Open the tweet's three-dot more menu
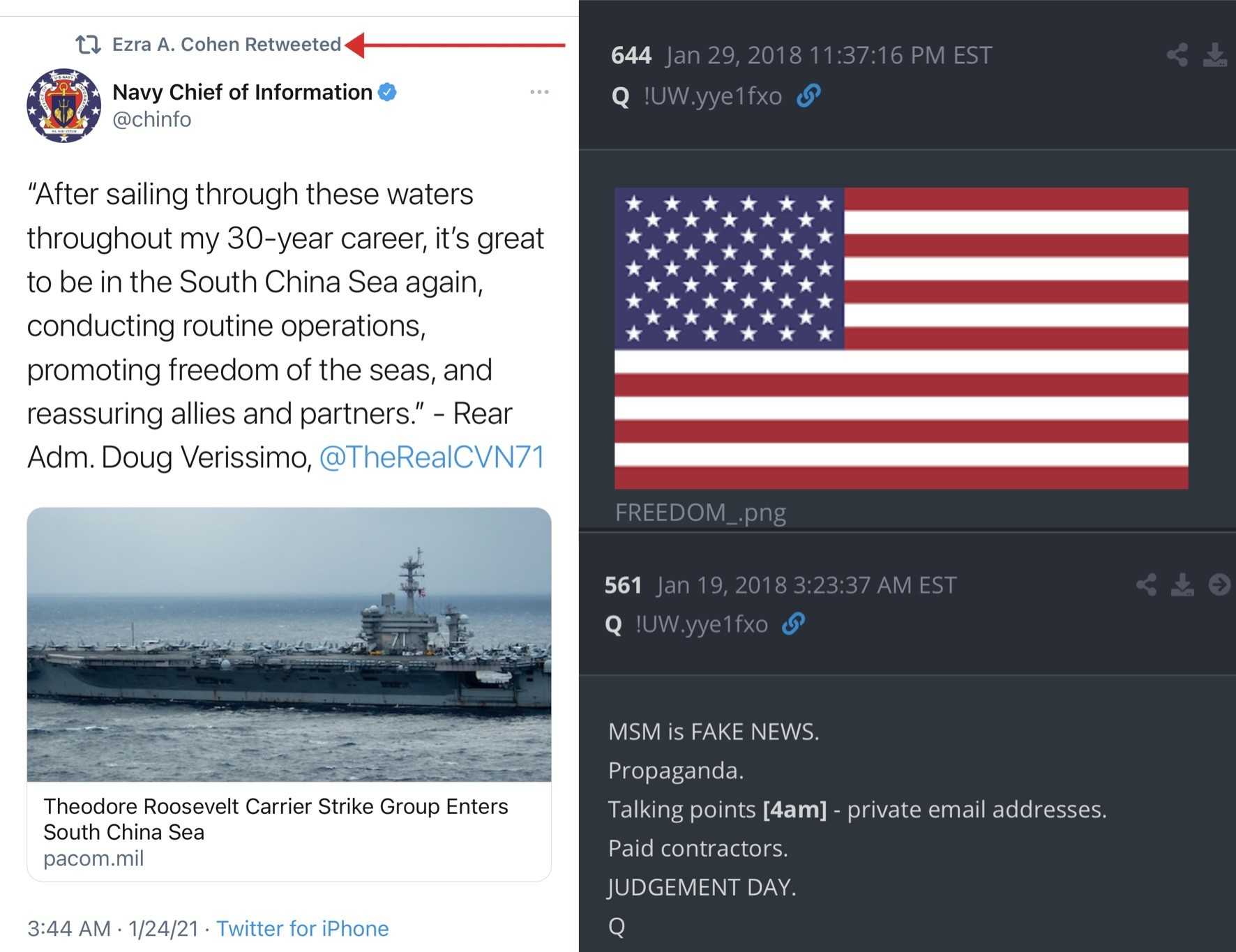The image size is (1236, 952). coord(539,92)
